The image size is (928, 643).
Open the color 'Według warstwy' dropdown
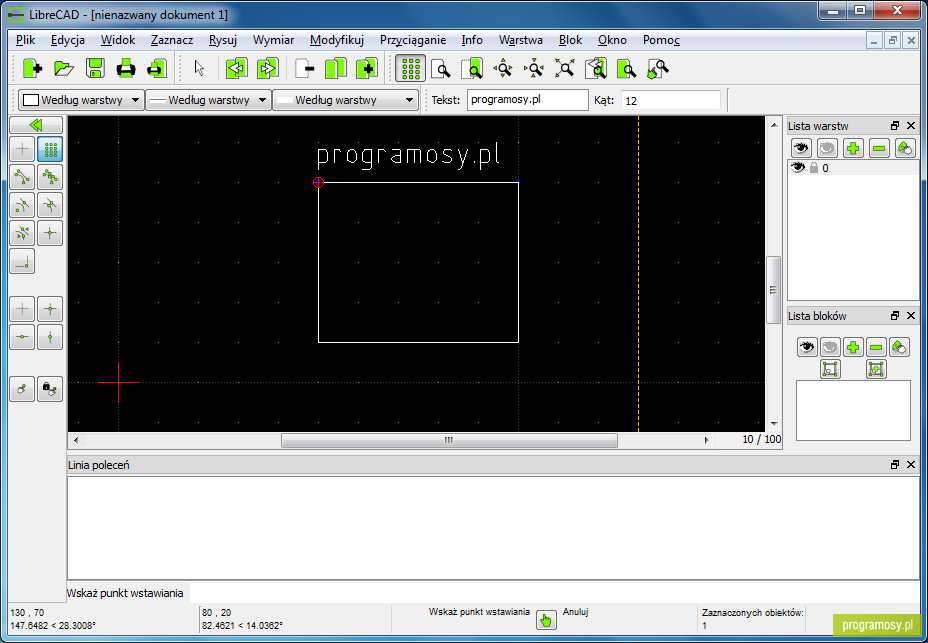coord(81,100)
